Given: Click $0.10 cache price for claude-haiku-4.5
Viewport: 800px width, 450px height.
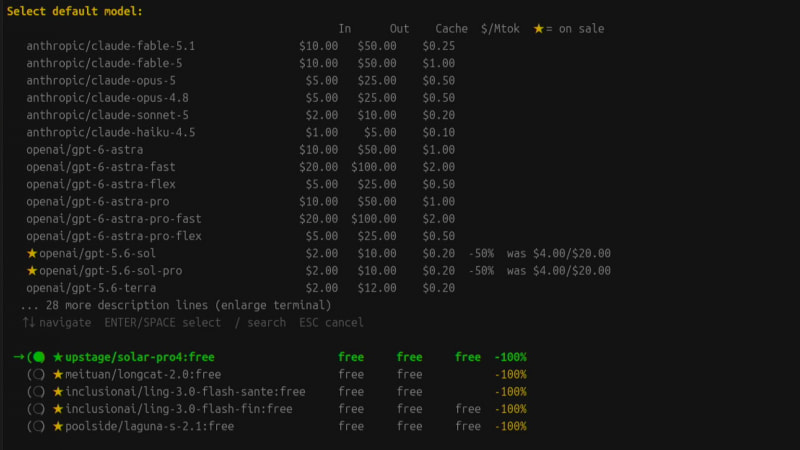Looking at the screenshot, I should click(x=439, y=133).
